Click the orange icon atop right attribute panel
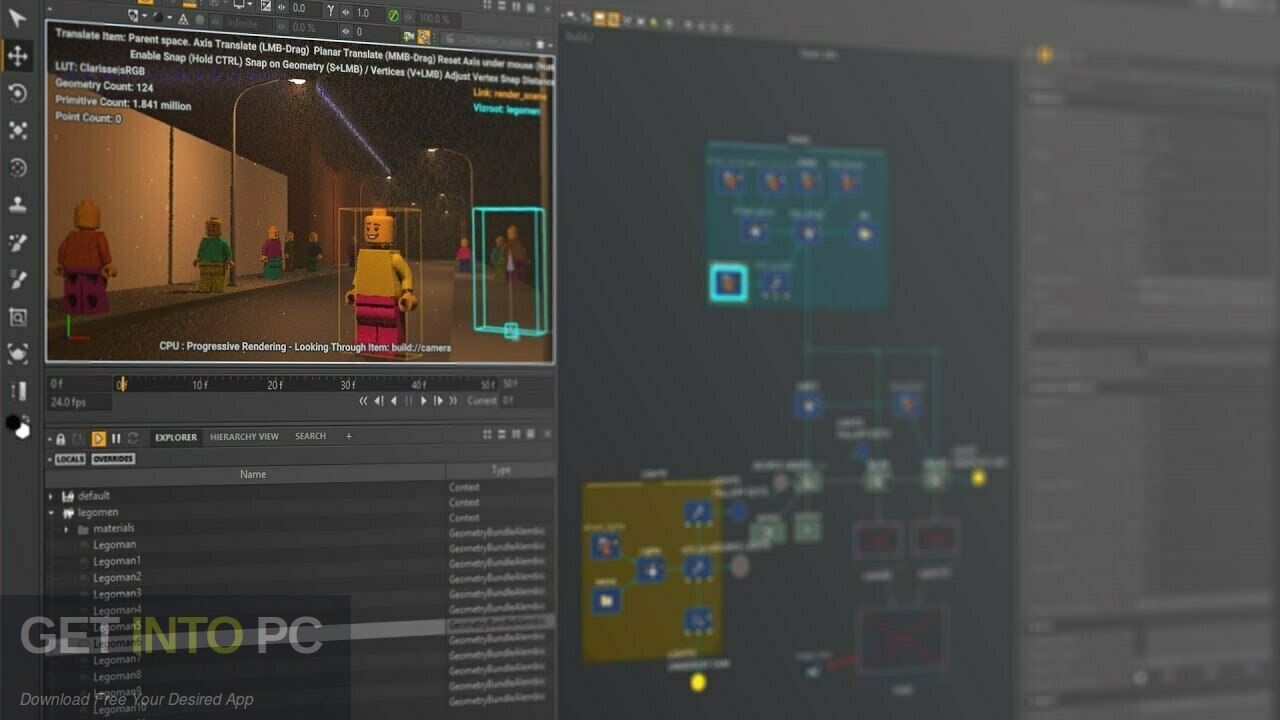 (x=1045, y=54)
